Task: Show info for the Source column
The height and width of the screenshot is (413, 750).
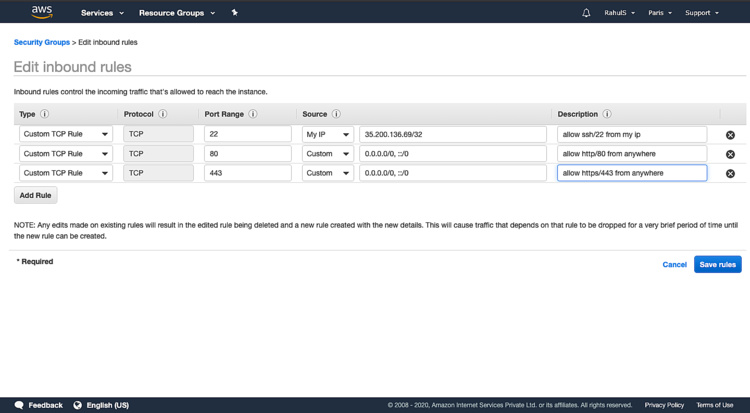Action: (336, 114)
